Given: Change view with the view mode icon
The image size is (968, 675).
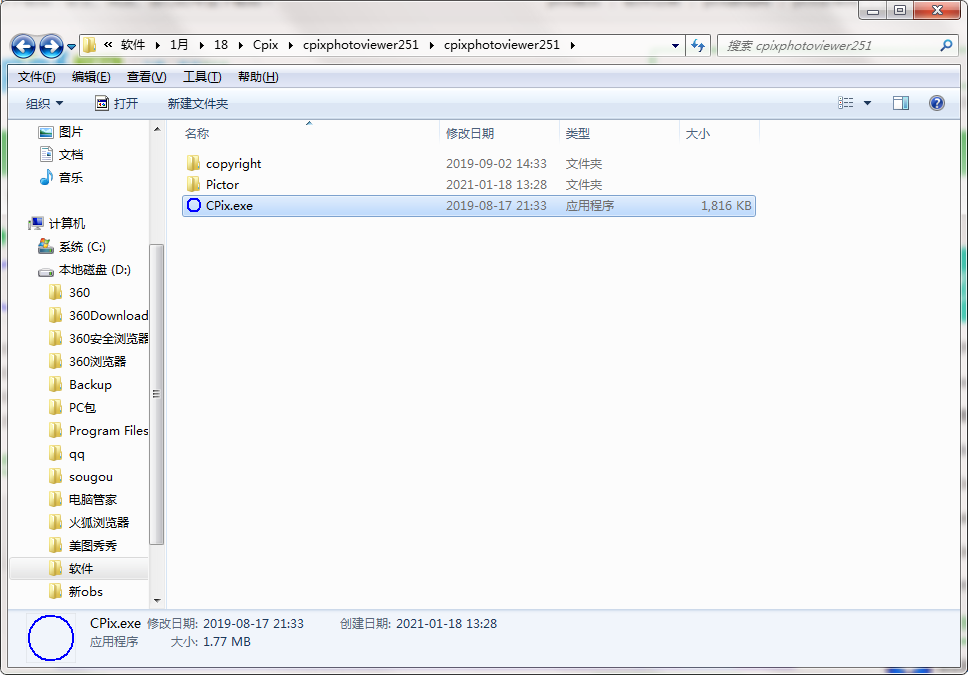Looking at the screenshot, I should coord(846,103).
